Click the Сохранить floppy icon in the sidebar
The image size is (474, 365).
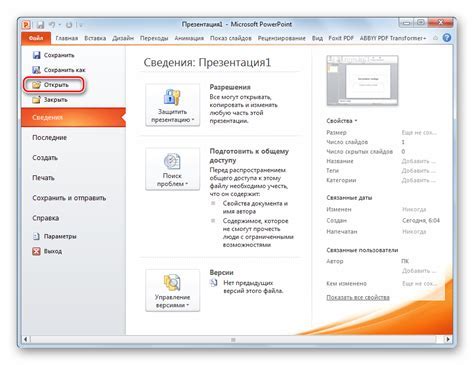[x=36, y=55]
